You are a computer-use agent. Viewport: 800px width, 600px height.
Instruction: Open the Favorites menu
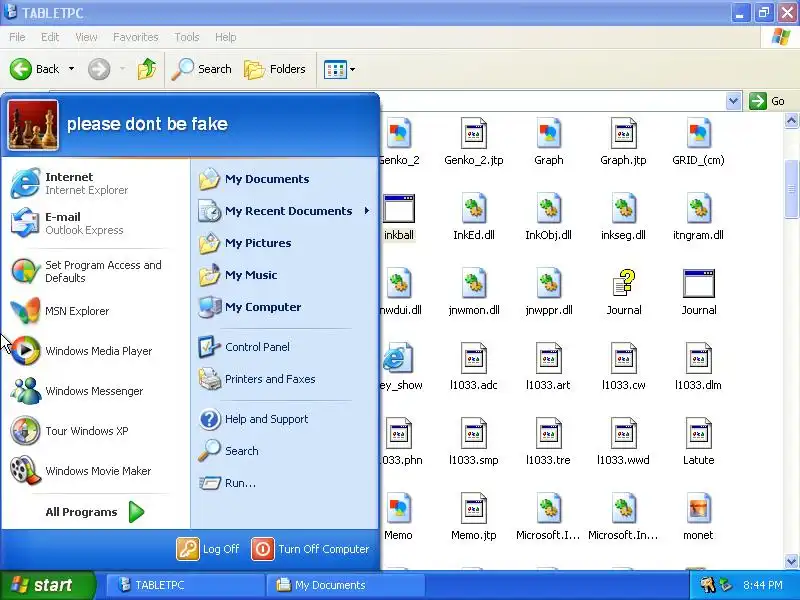(135, 37)
